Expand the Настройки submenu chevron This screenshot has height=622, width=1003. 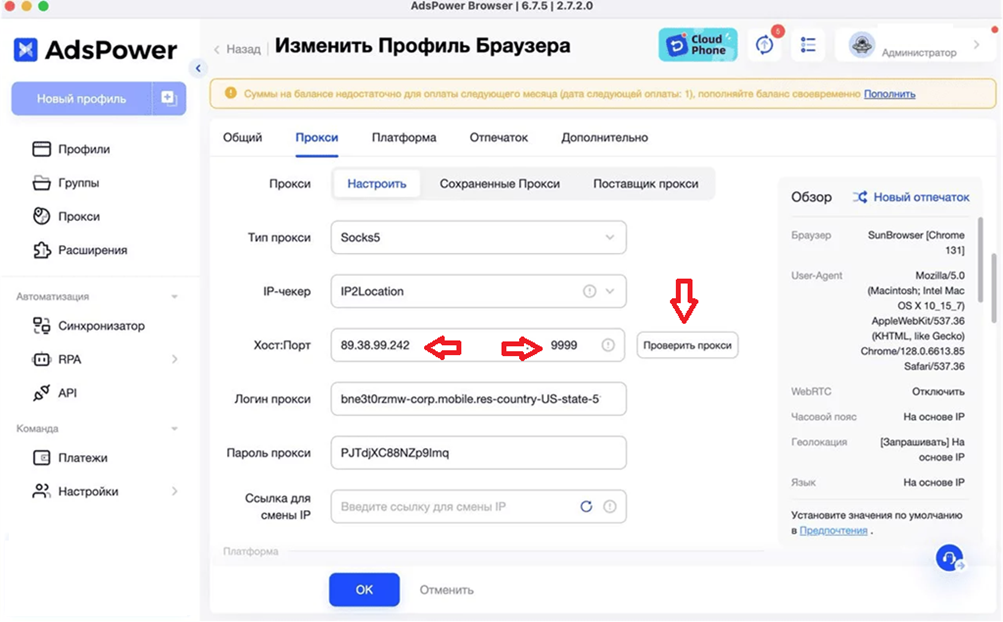click(175, 491)
